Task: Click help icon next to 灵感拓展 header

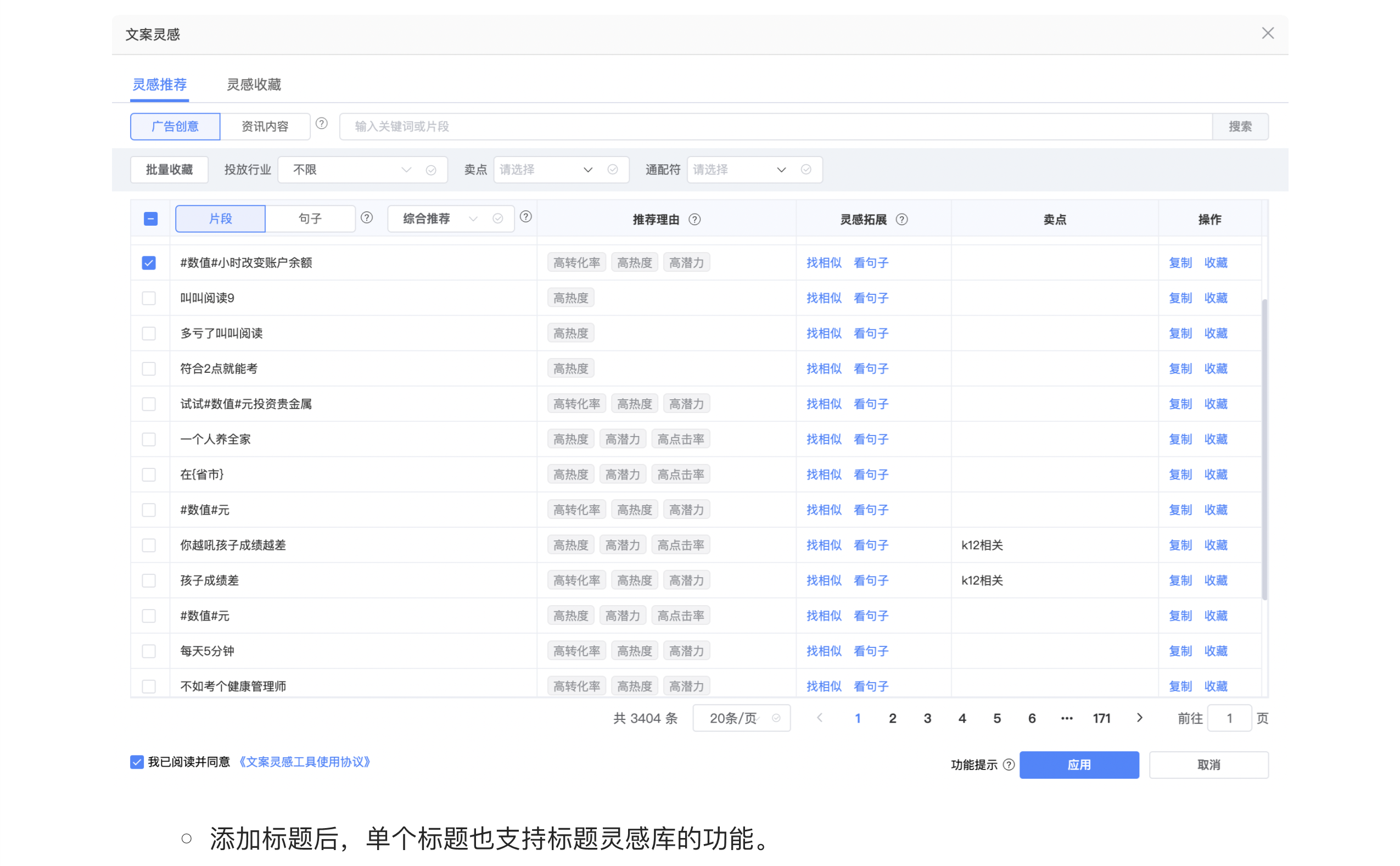Action: tap(902, 220)
